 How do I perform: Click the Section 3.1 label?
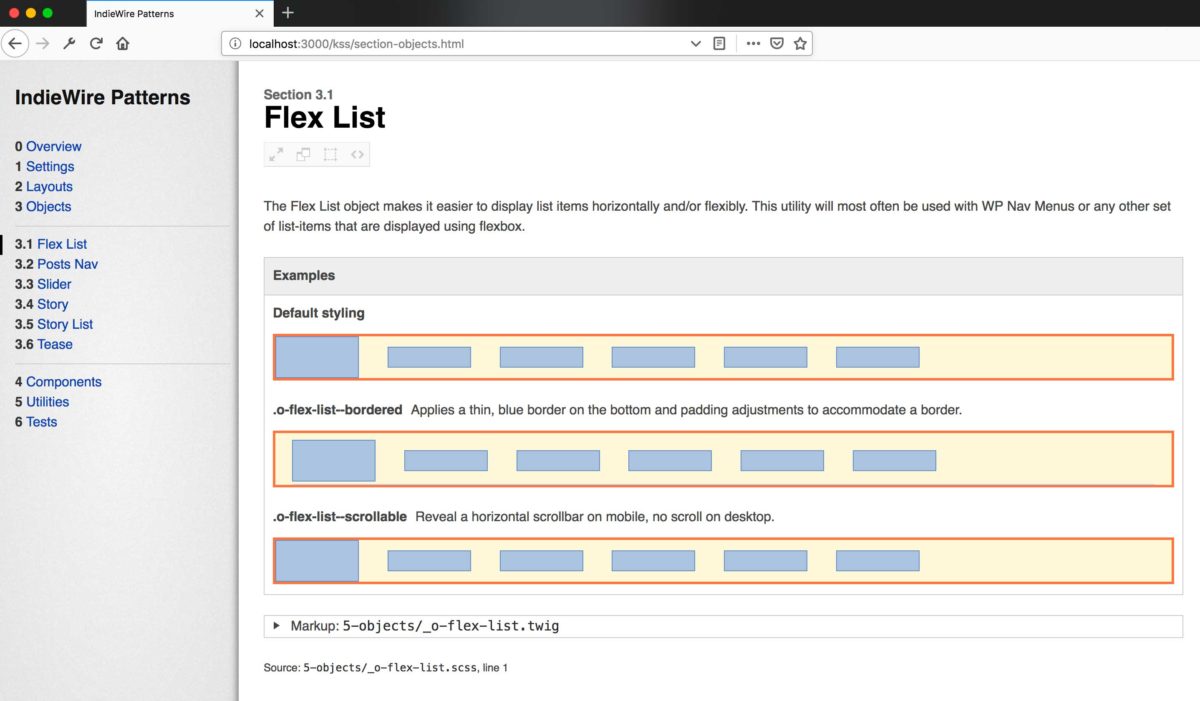coord(299,94)
